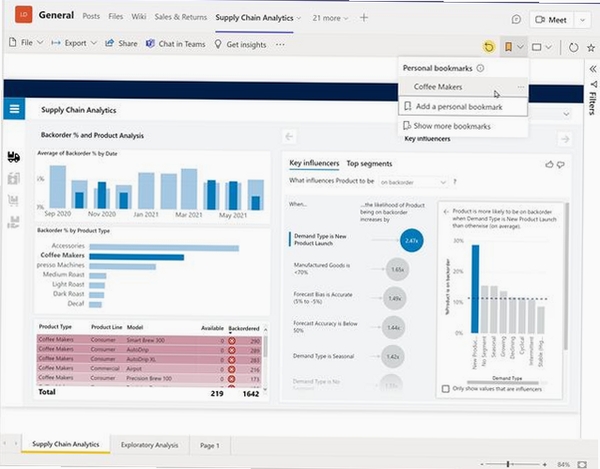Click the yellow reset to default icon
Viewport: 600px width, 469px height.
click(x=489, y=47)
